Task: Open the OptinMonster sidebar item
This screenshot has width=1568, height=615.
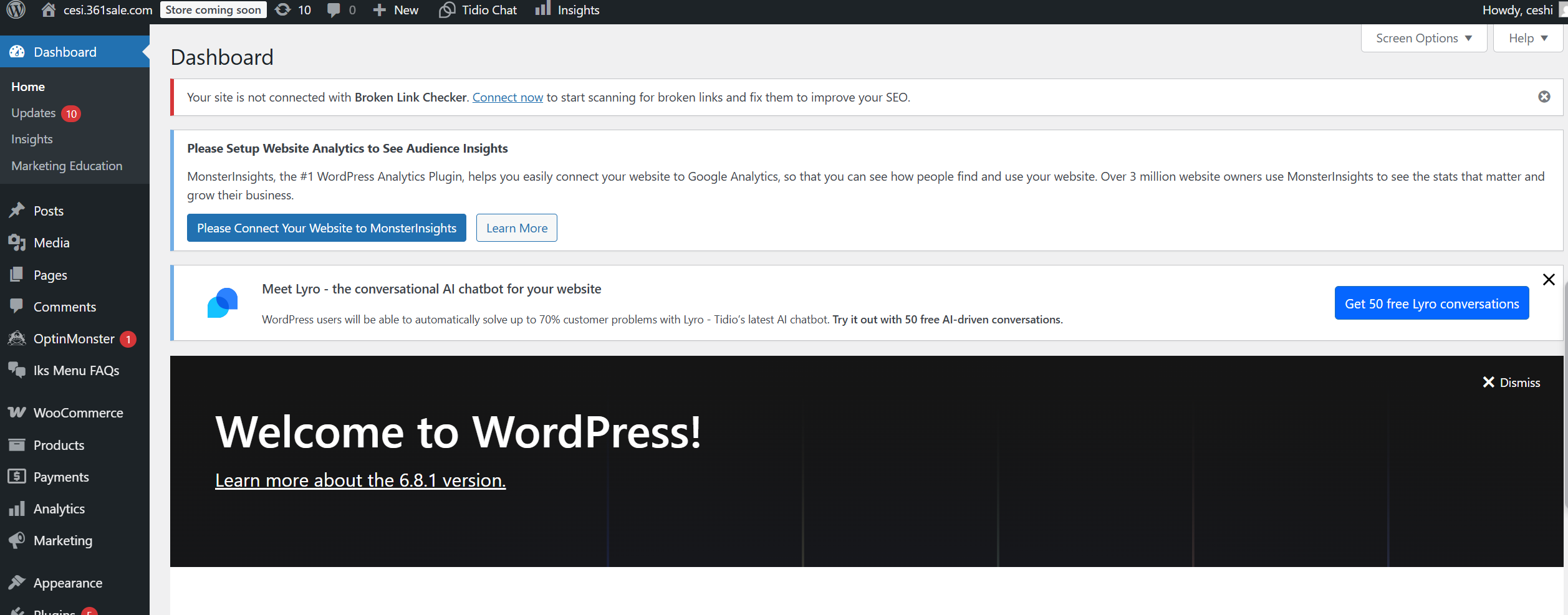Action: tap(74, 338)
